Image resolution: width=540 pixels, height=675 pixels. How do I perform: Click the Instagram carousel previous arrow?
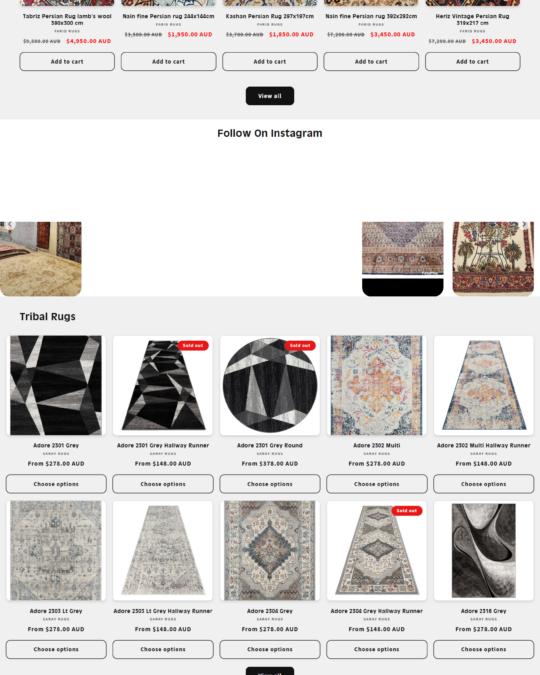[x=10, y=225]
